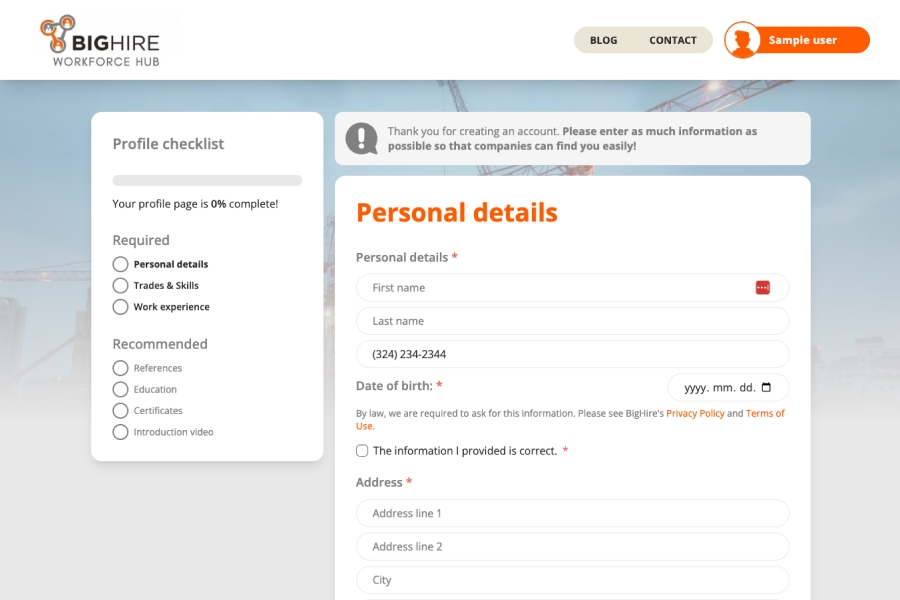Check the information provided is correct checkbox
The image size is (900, 600).
[362, 451]
